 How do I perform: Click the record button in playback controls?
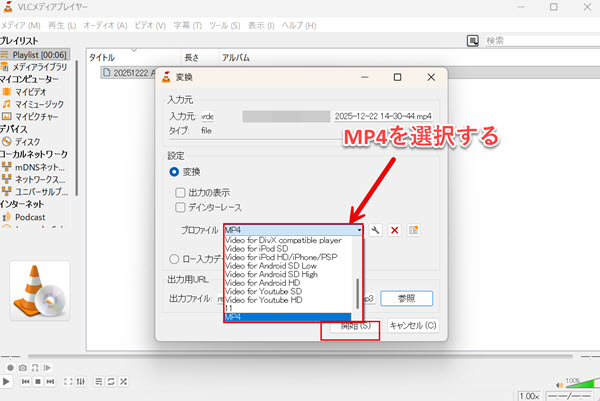point(10,368)
